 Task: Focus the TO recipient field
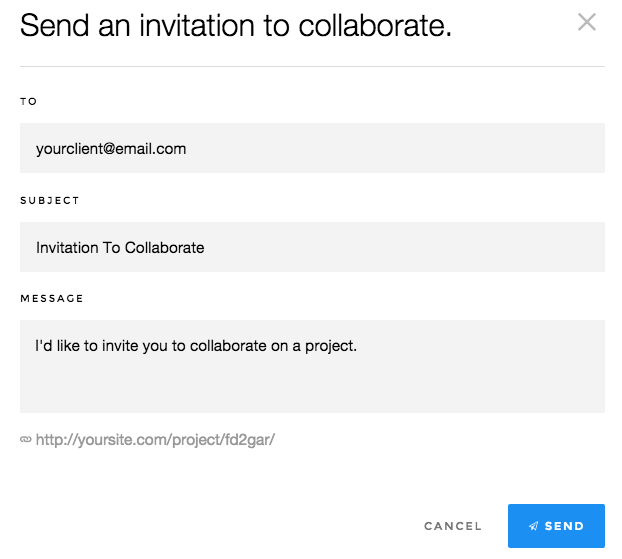pos(312,148)
